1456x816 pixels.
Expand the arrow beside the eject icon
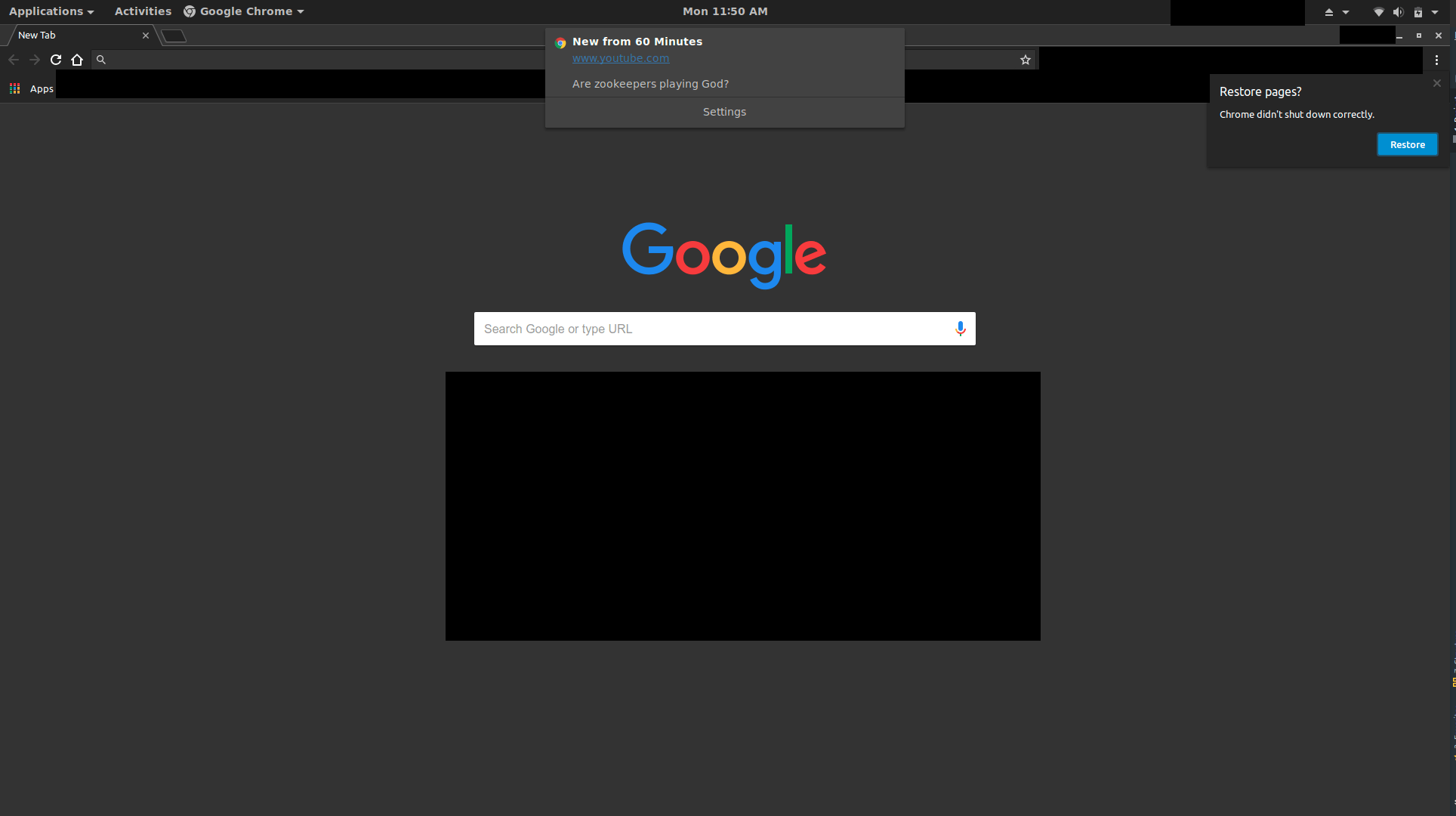[x=1346, y=12]
